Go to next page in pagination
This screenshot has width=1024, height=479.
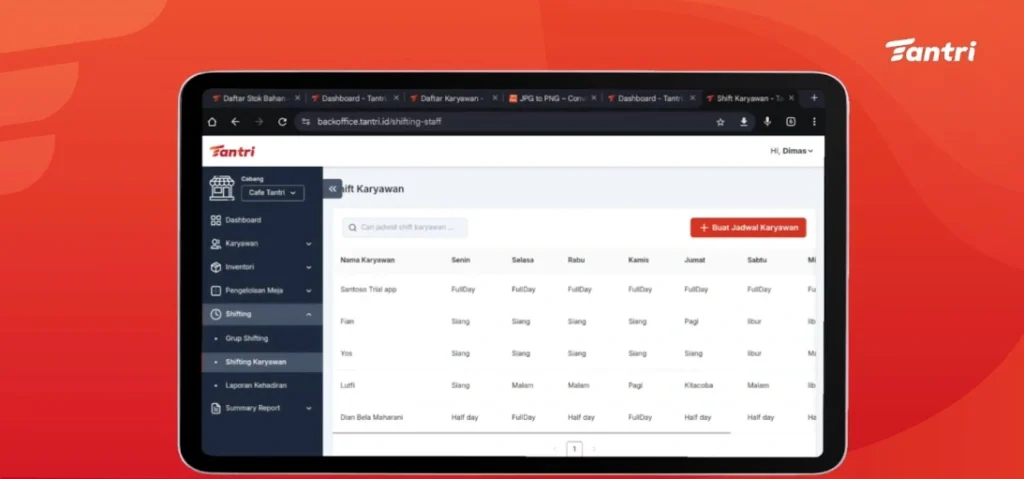(594, 449)
